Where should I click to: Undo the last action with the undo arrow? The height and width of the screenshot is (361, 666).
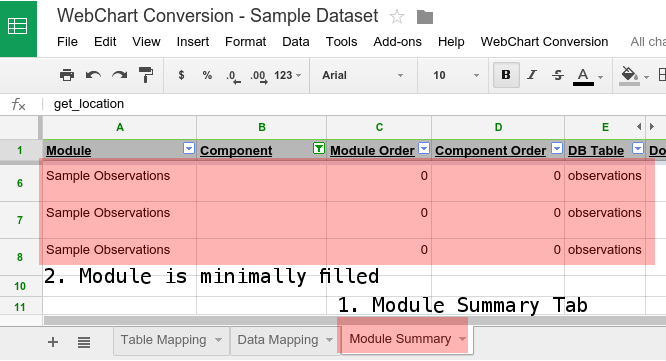tap(93, 75)
